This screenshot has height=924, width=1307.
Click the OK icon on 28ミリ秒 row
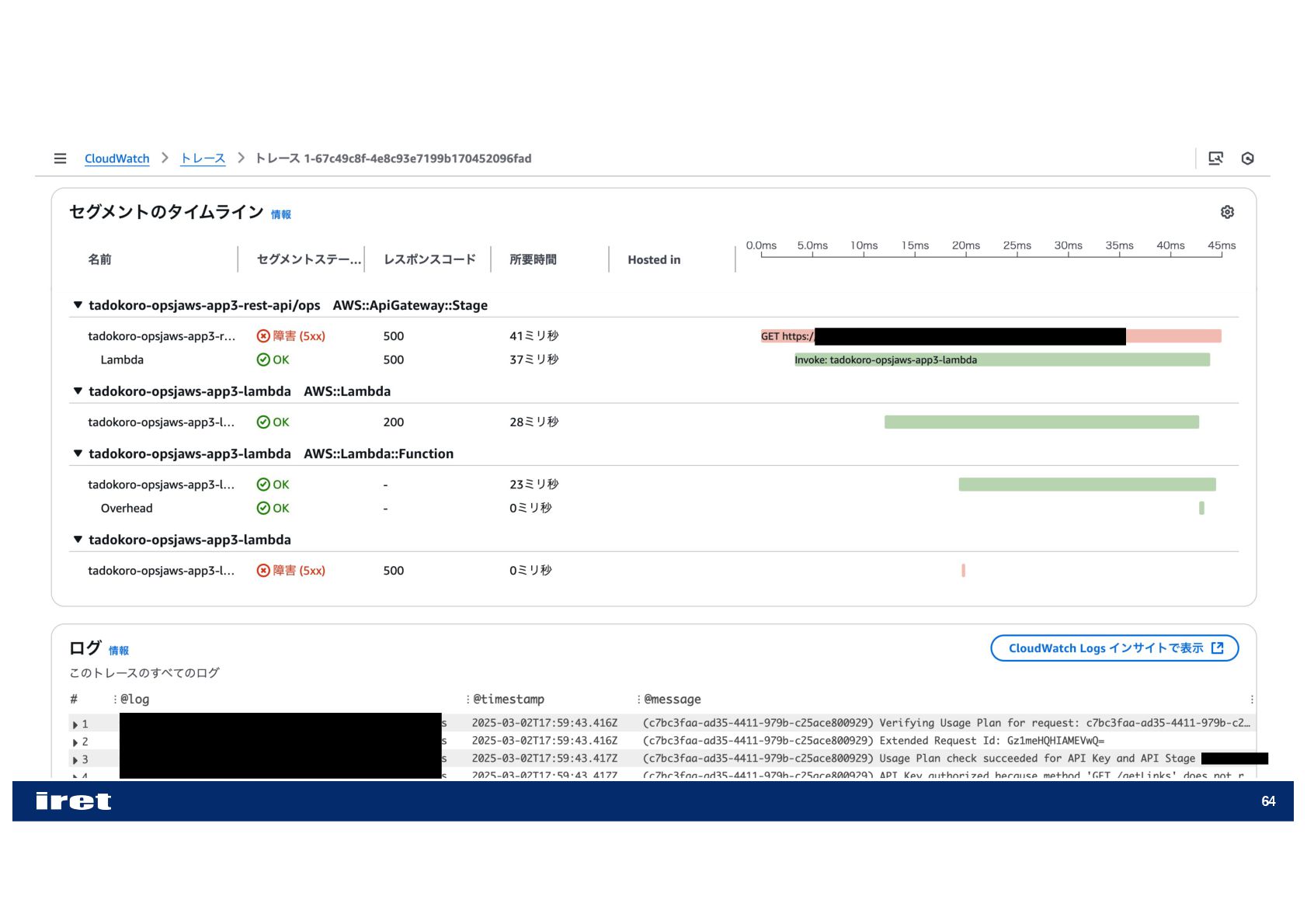point(263,422)
